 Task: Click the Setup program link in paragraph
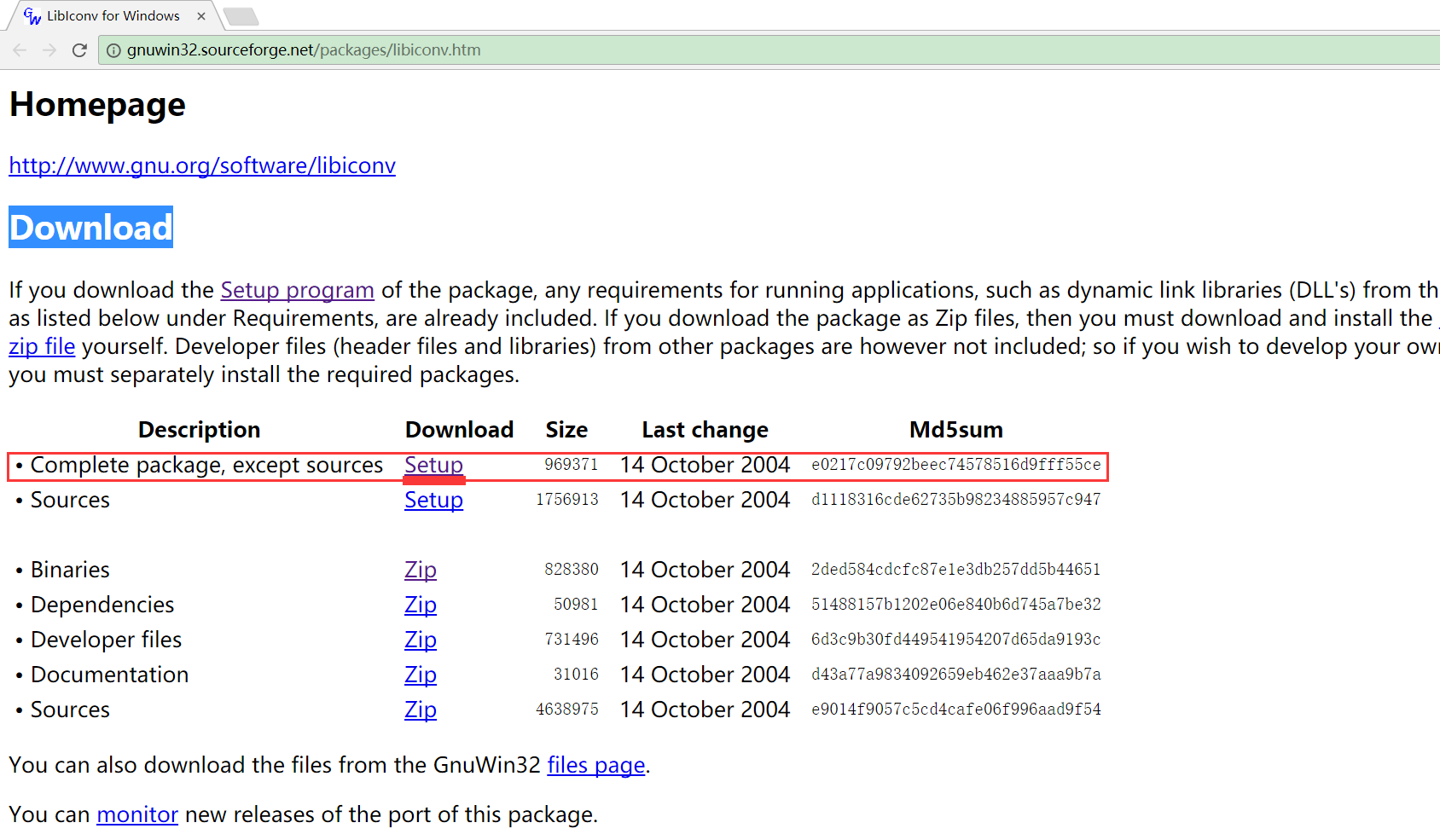click(x=297, y=290)
